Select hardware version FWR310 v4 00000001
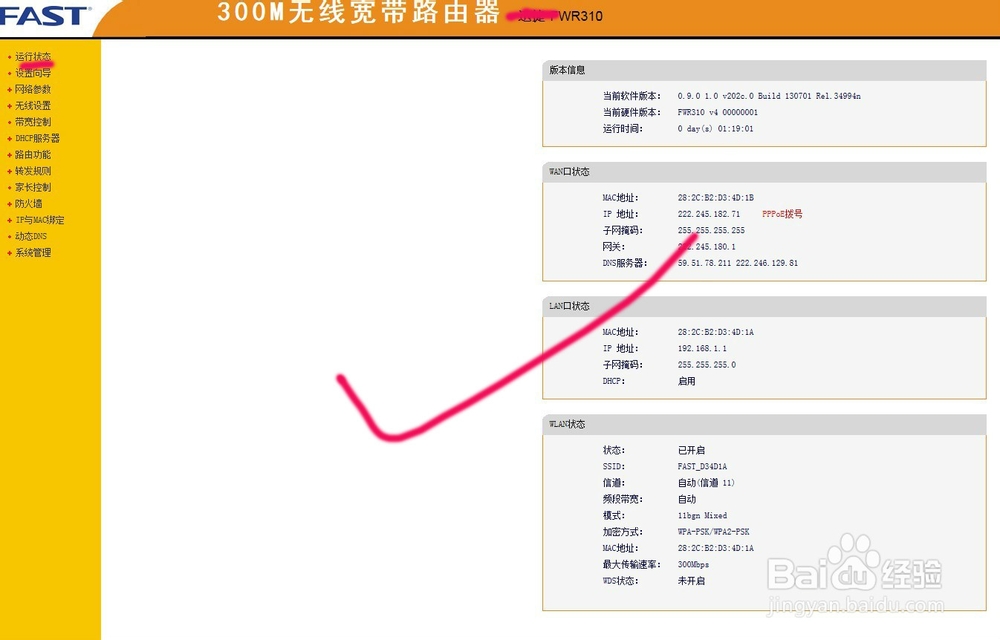This screenshot has width=1000, height=640. tap(717, 112)
